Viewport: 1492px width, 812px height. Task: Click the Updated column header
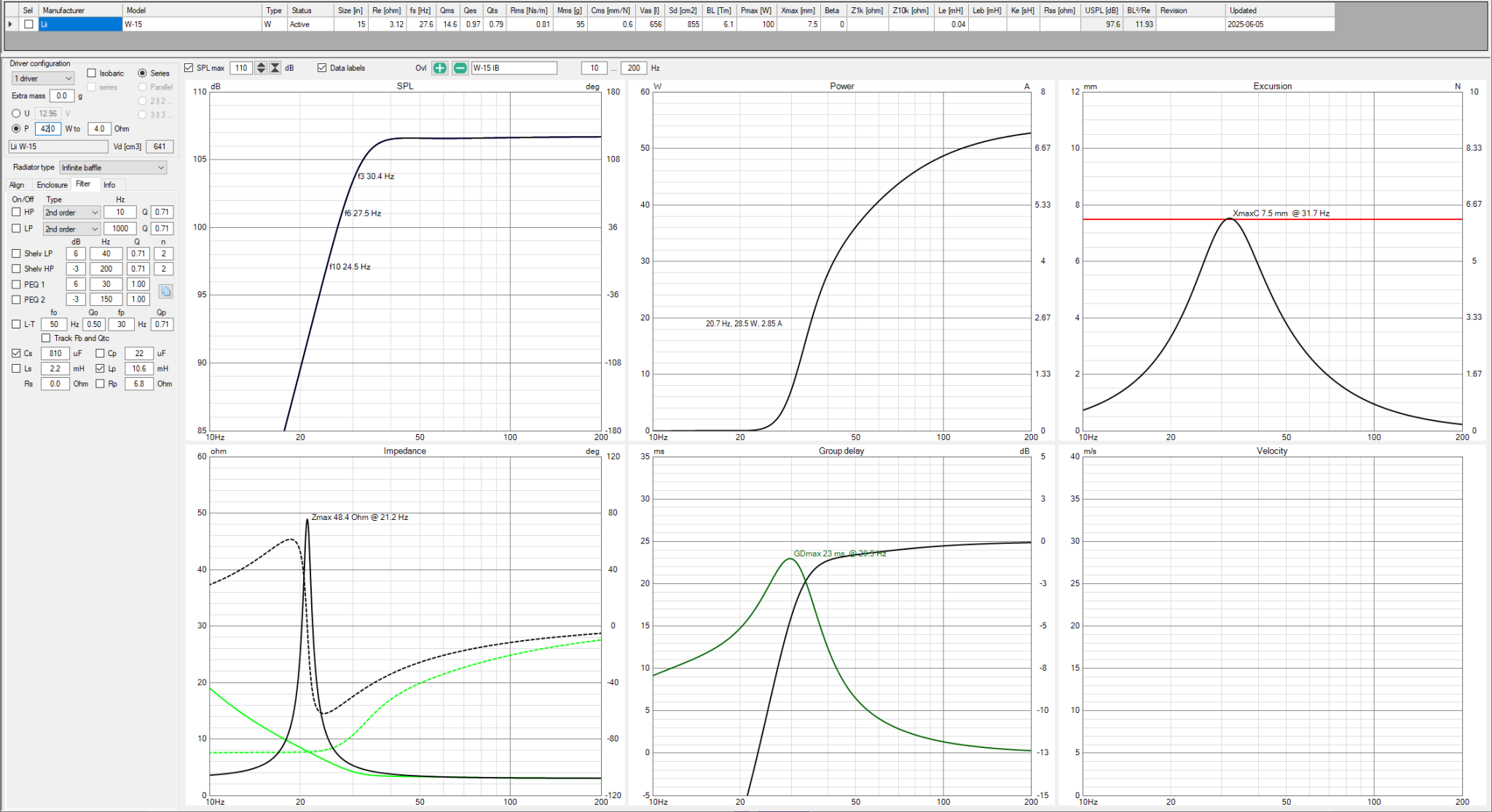tap(1280, 10)
